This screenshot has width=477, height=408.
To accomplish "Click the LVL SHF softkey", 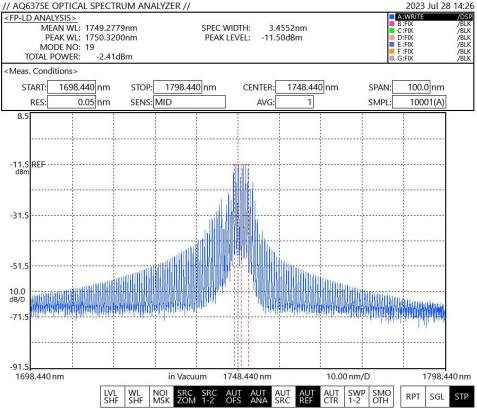I will [112, 396].
